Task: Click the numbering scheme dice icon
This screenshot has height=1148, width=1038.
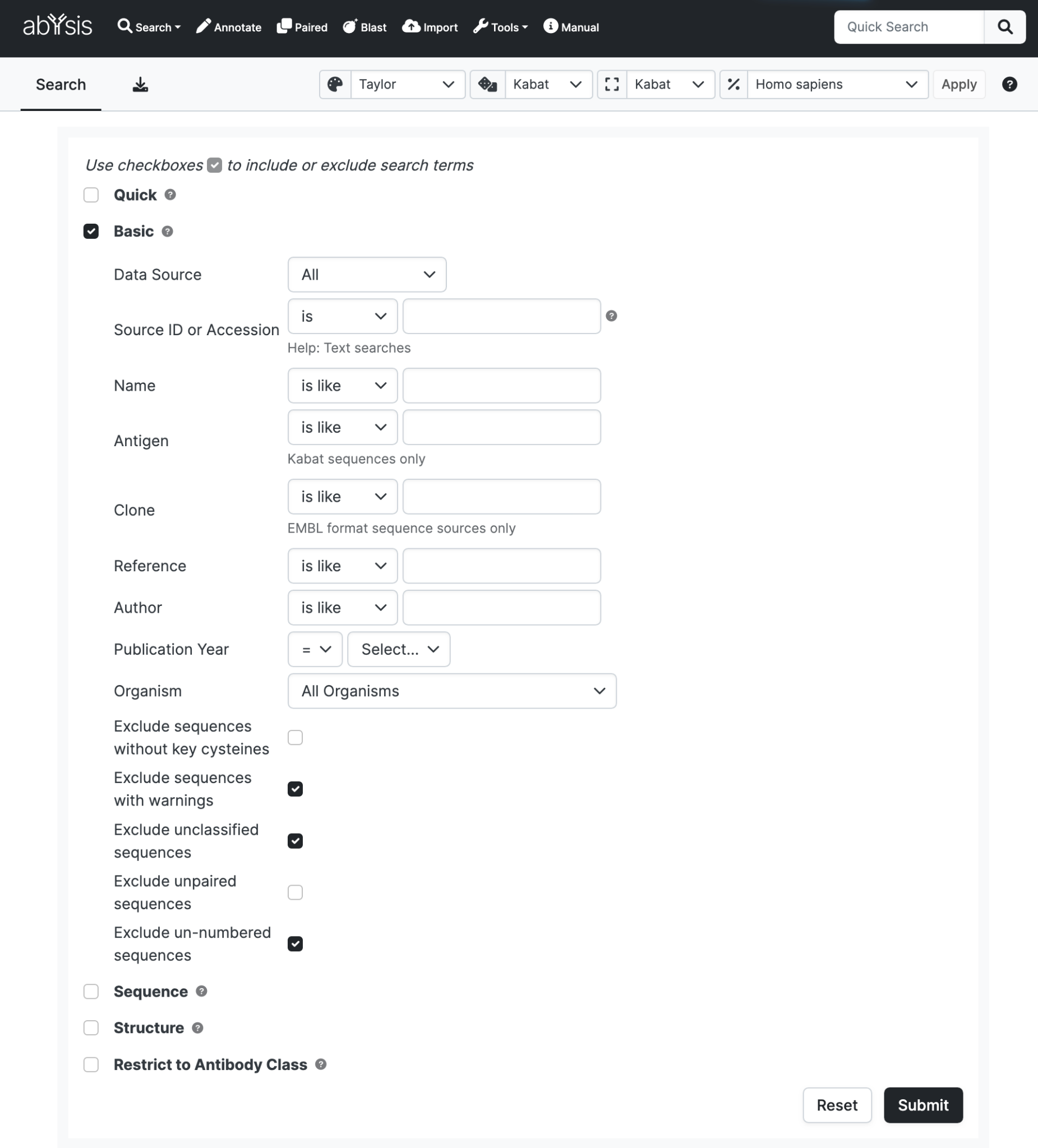Action: (x=488, y=84)
